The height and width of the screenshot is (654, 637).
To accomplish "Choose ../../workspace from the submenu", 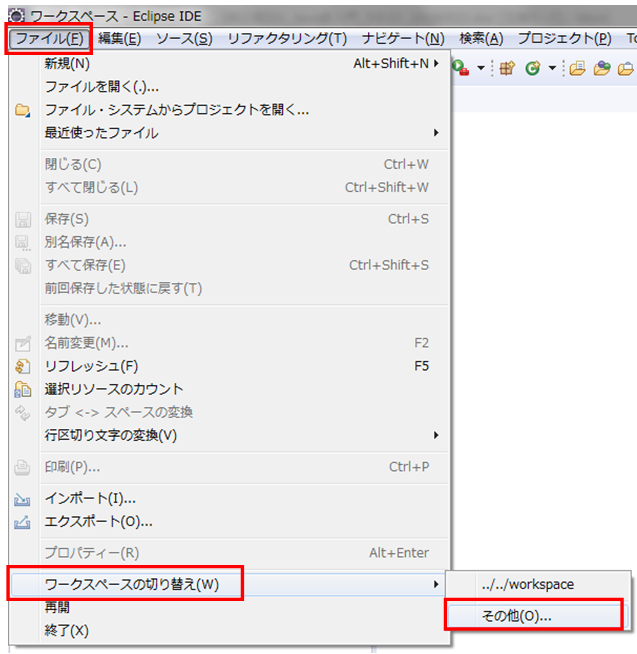I will (x=527, y=584).
